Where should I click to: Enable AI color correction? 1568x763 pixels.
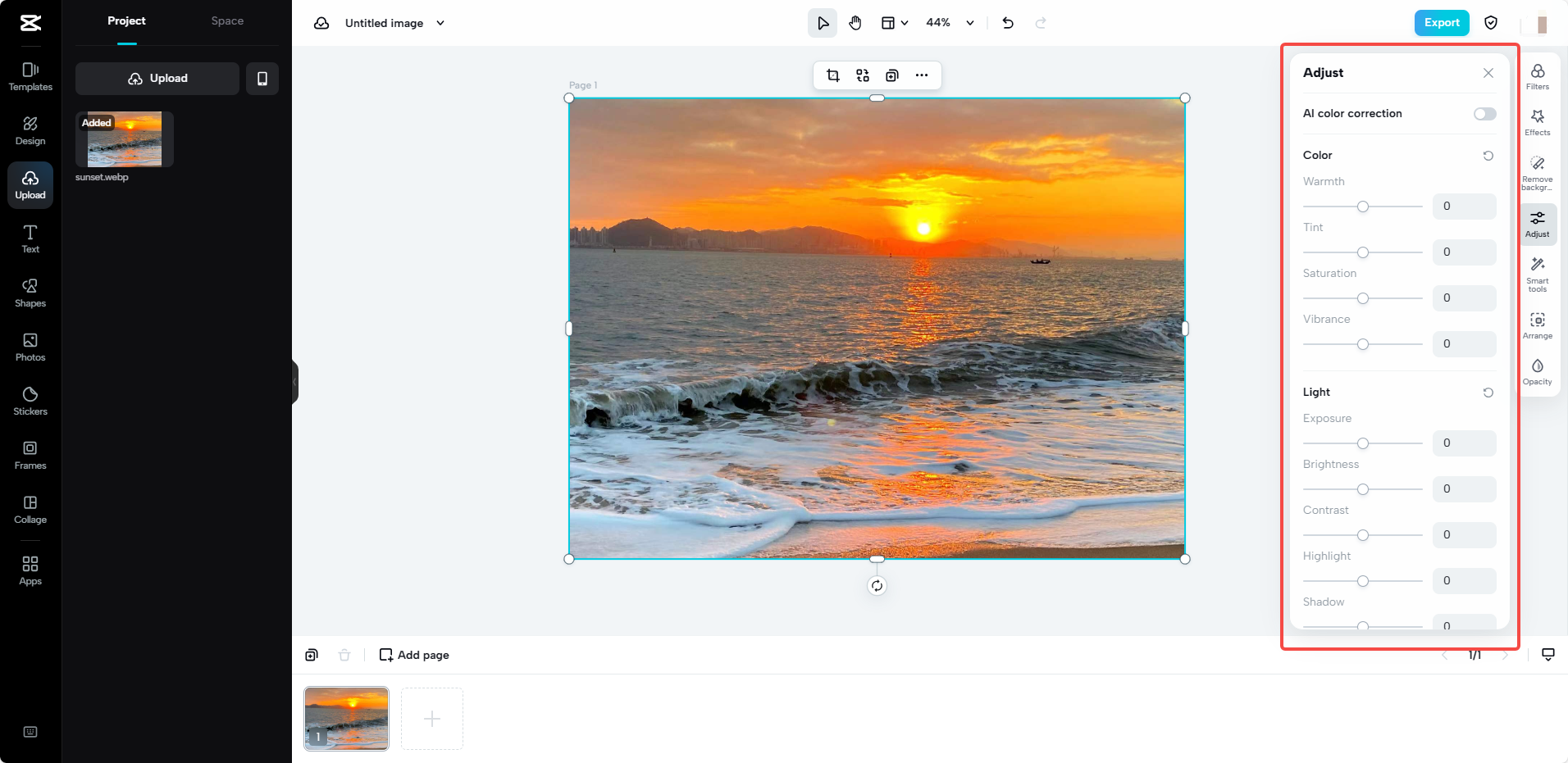[1484, 114]
